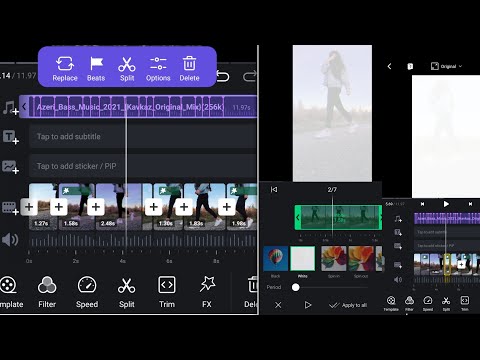Open FX tool in left editor bottom bar
This screenshot has height=360, width=480.
[x=207, y=292]
